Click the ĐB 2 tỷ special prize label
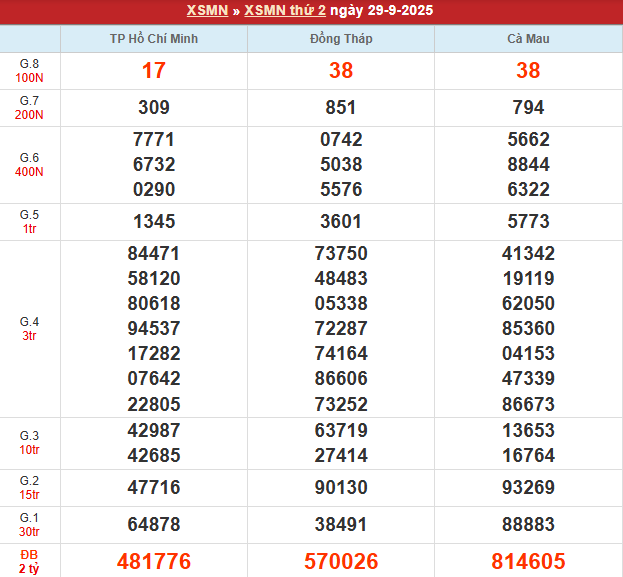This screenshot has height=577, width=623. (x=30, y=562)
